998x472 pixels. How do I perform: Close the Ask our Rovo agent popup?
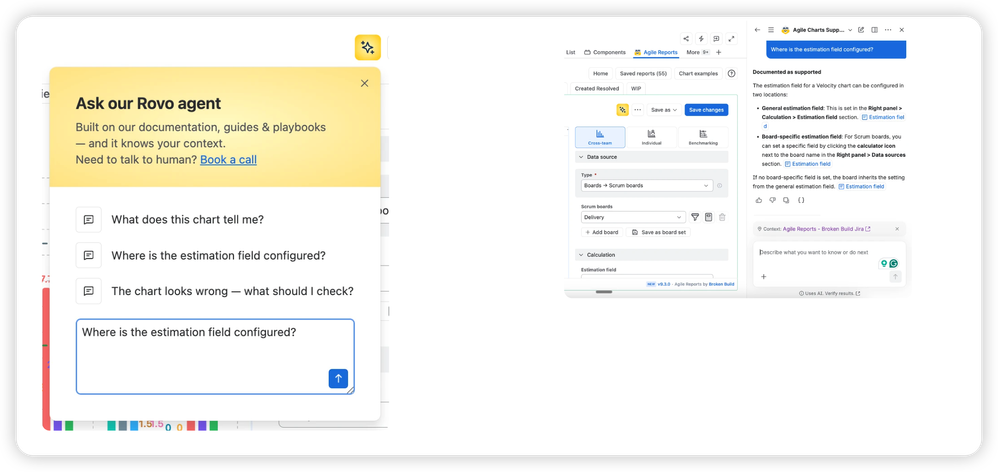pos(364,83)
